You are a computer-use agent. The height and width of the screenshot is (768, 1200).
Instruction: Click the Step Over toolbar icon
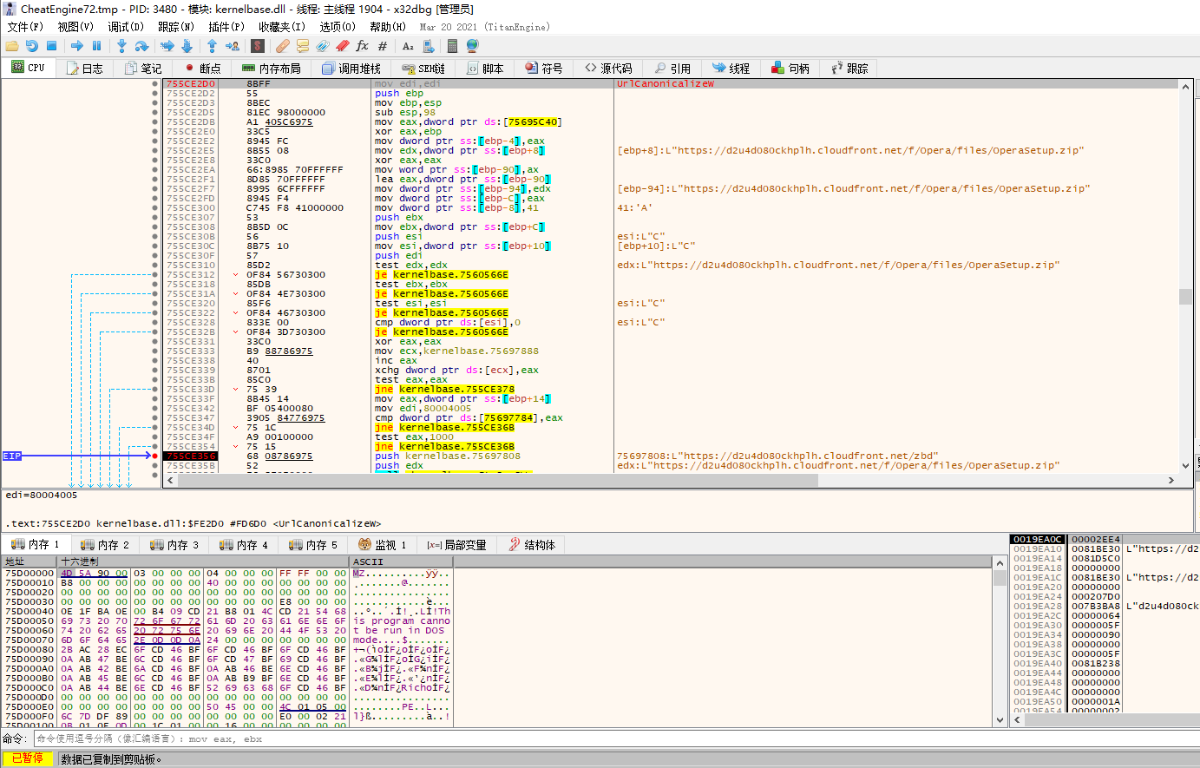[x=141, y=46]
